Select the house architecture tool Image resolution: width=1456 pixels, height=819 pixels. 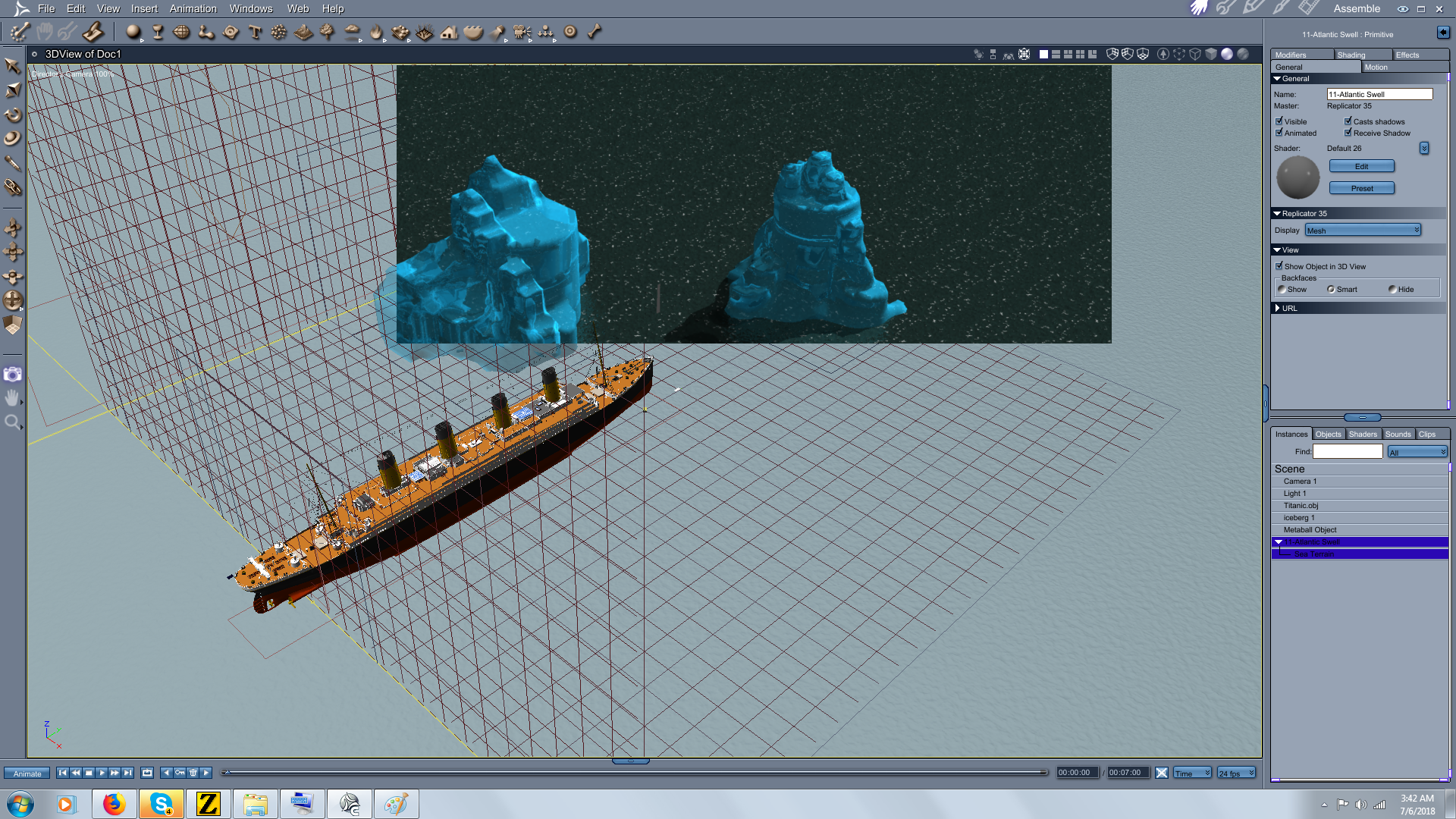[449, 32]
